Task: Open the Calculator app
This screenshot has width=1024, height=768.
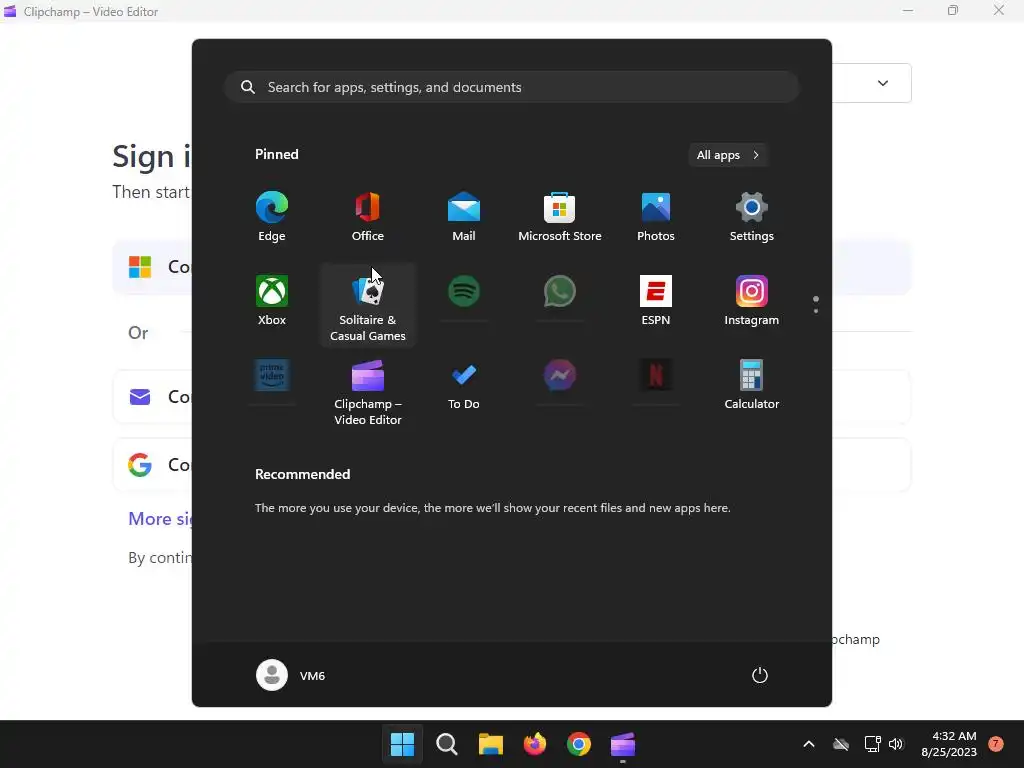Action: point(752,385)
